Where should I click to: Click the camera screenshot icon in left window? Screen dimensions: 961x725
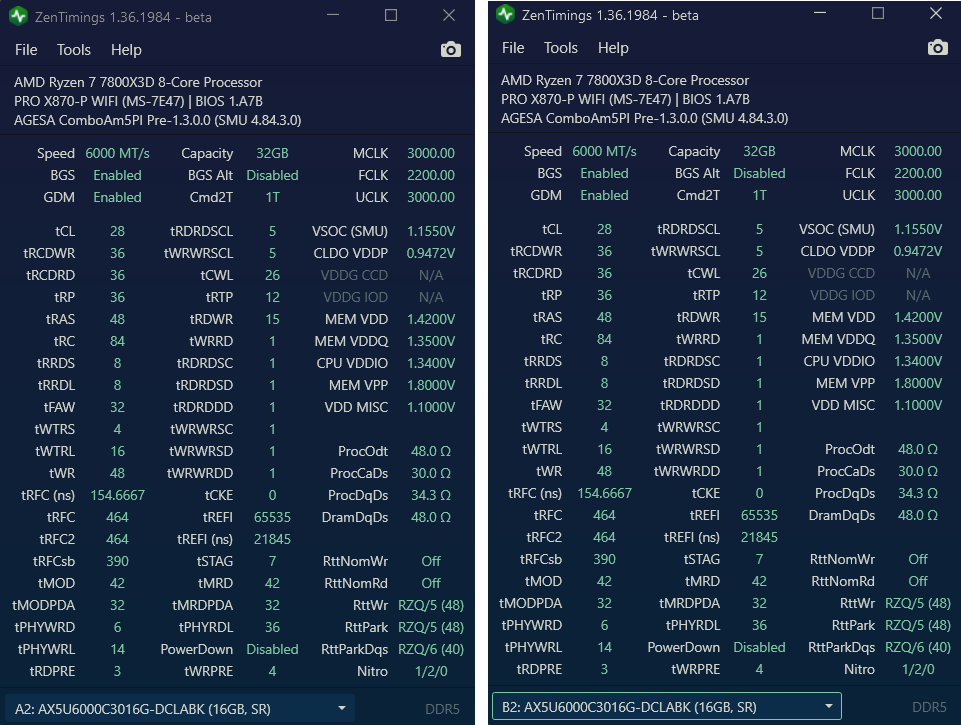click(450, 49)
